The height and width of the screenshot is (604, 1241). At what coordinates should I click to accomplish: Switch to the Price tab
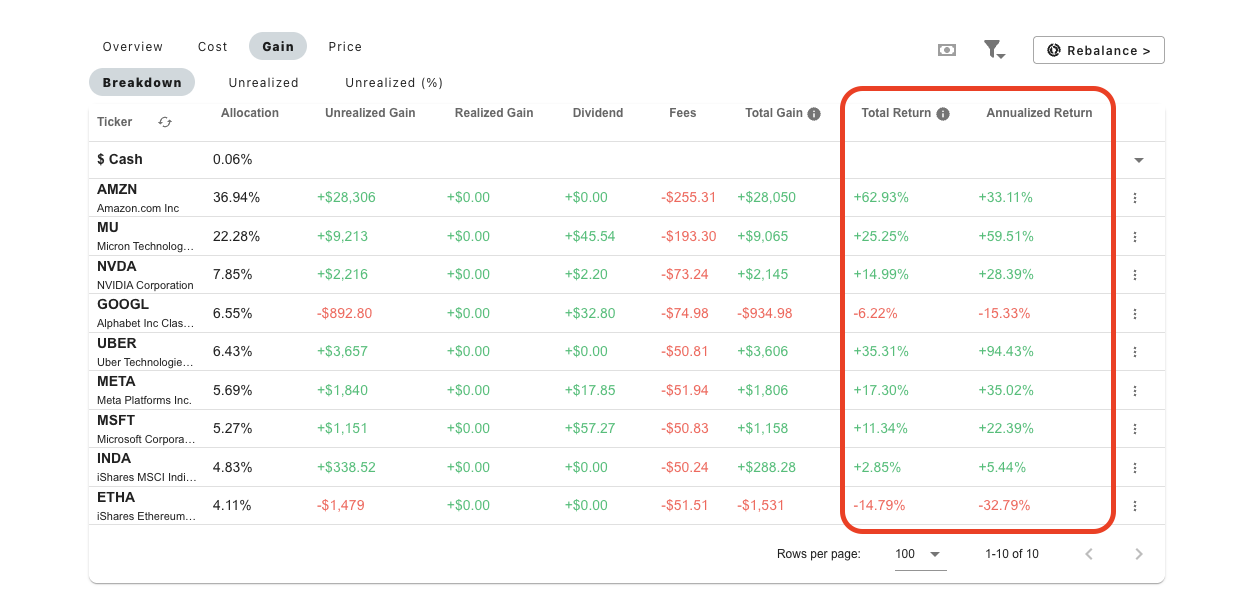point(345,46)
